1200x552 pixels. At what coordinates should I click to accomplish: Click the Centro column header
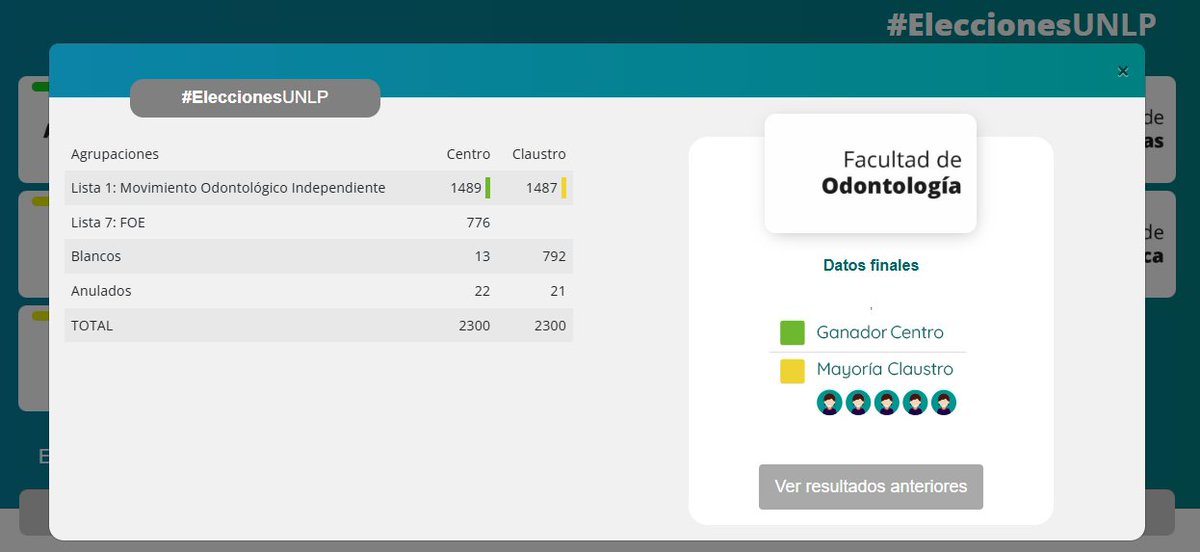coord(468,154)
